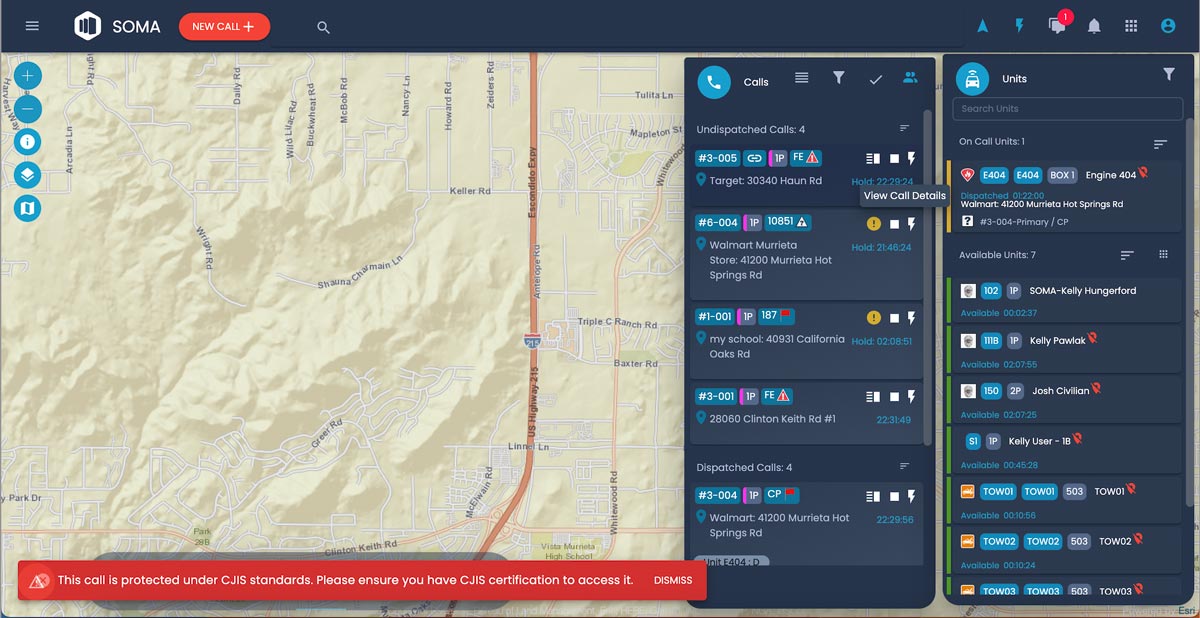Click the 10851 incident type tag
Viewport: 1200px width, 618px height.
pyautogui.click(x=788, y=222)
